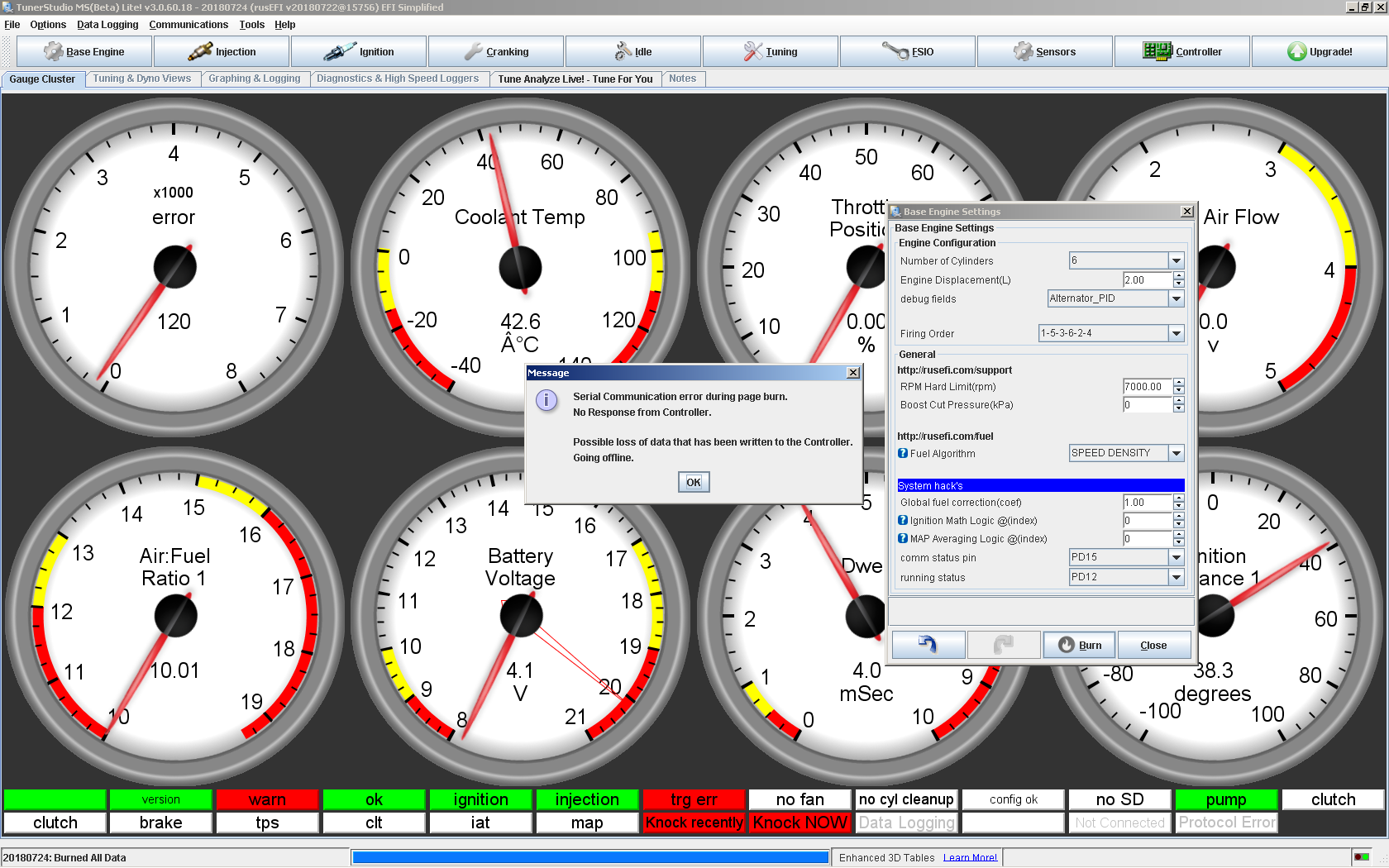Switch to Tuning & Dyno Views tab
The image size is (1389, 868).
(x=142, y=79)
